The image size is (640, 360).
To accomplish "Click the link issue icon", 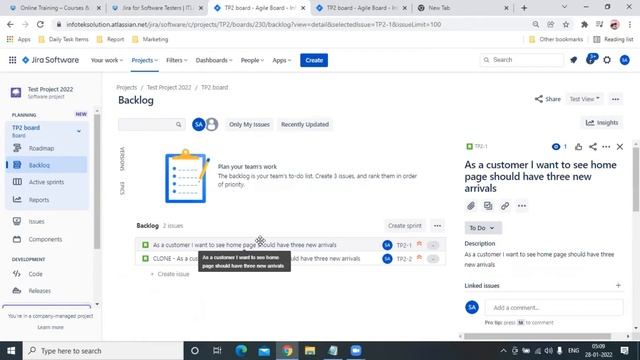I will click(505, 206).
